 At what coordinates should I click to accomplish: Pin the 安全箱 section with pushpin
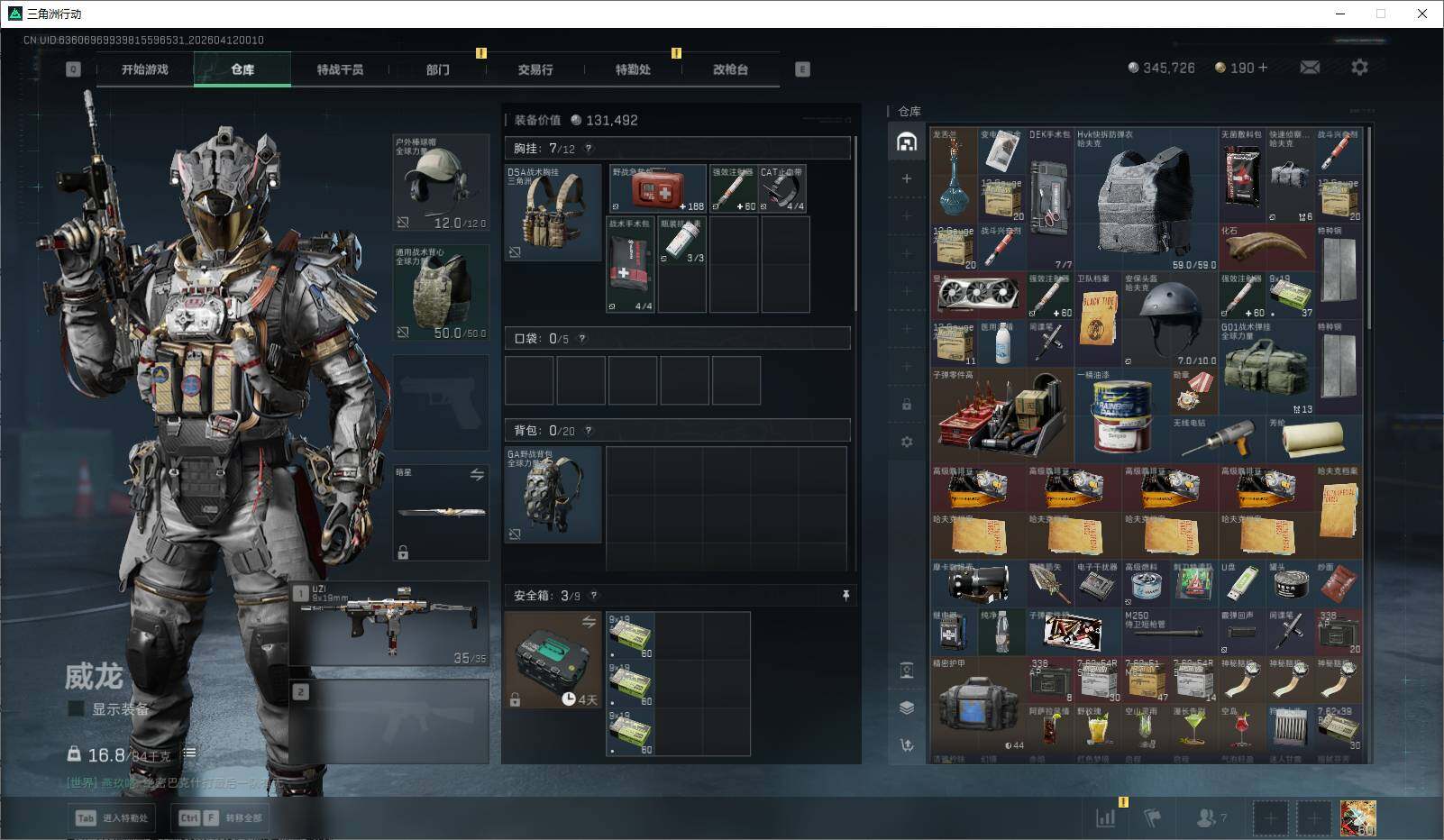coord(845,596)
